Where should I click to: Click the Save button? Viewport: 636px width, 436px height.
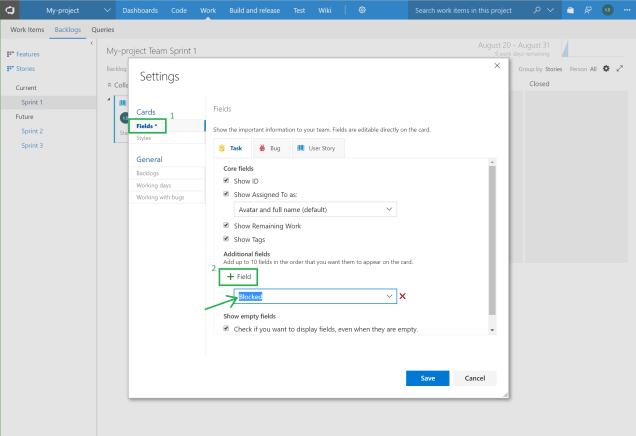tap(427, 378)
